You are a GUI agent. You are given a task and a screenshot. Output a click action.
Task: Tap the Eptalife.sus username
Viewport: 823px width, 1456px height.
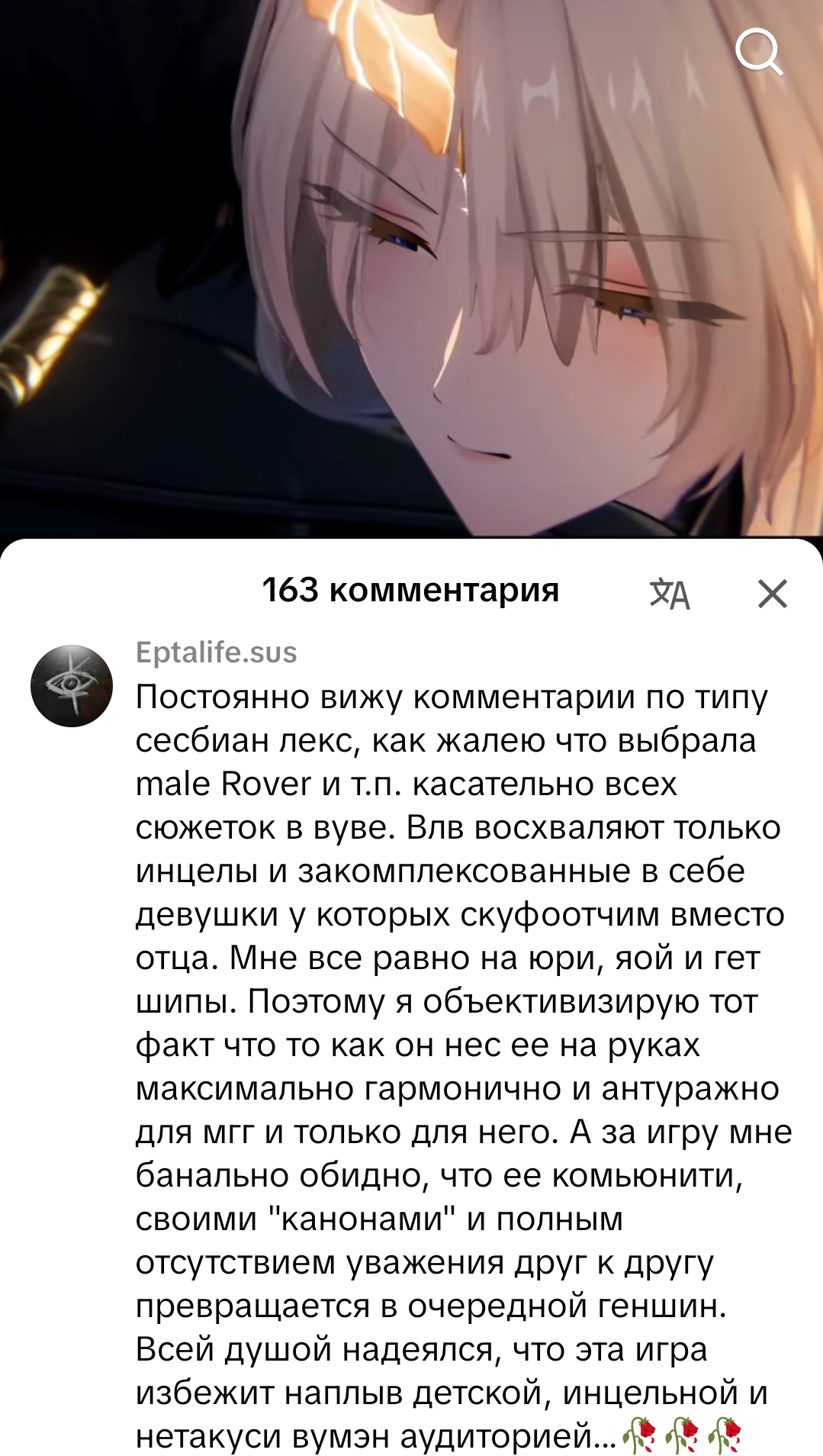[216, 652]
